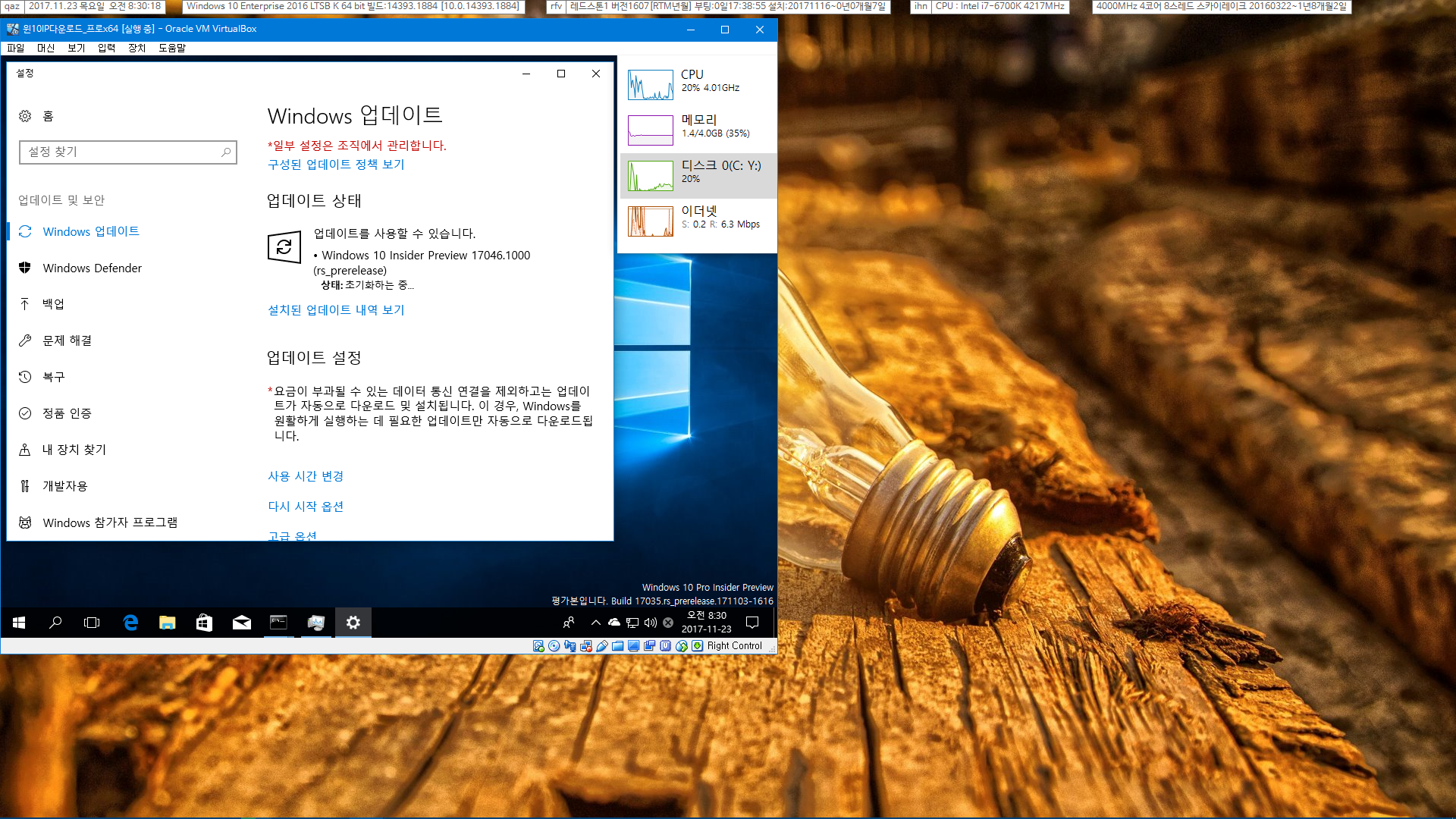Open the VirtualBox hard disk activity indicator
Screen dimensions: 1456x819
tap(538, 646)
